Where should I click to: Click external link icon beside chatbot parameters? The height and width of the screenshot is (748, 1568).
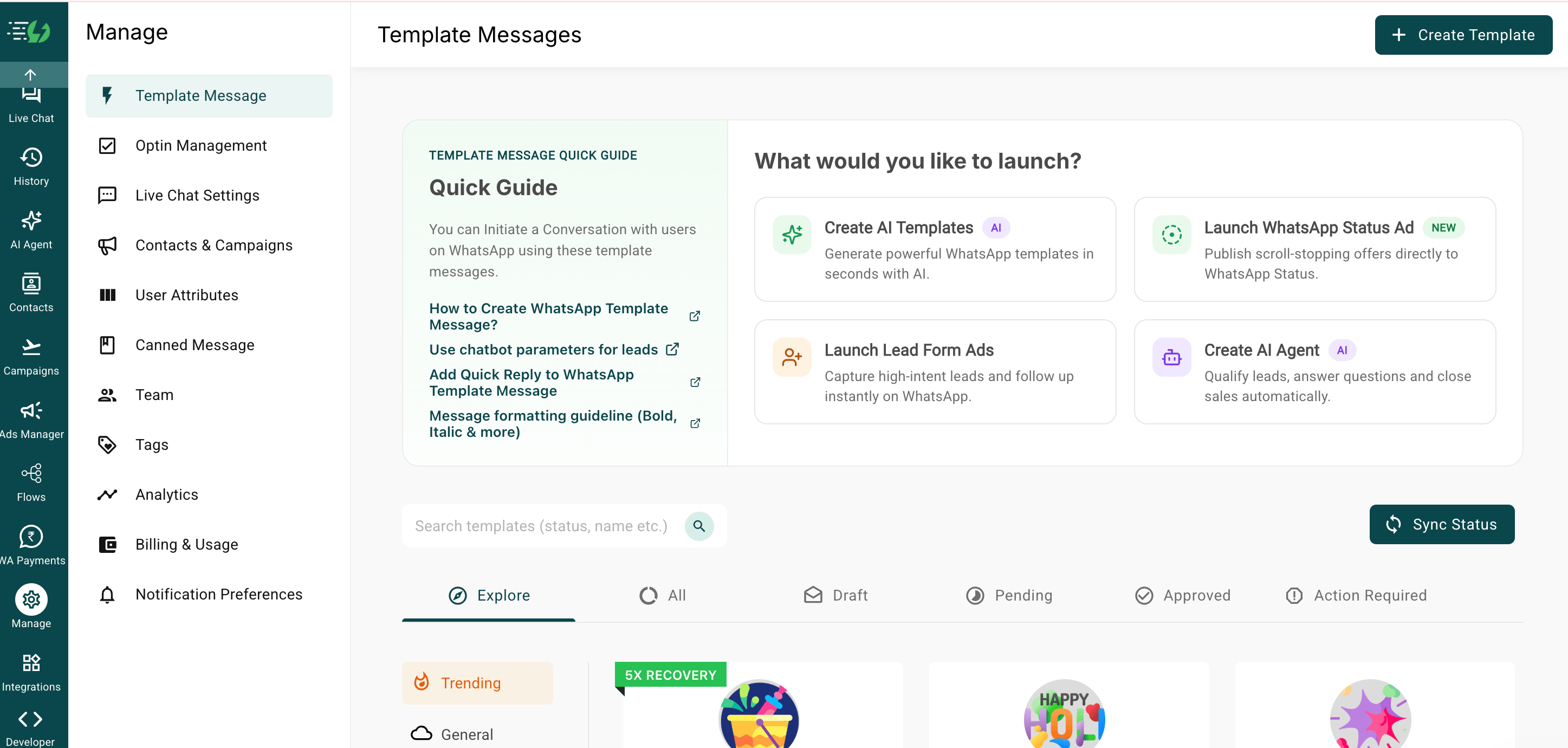pyautogui.click(x=672, y=349)
